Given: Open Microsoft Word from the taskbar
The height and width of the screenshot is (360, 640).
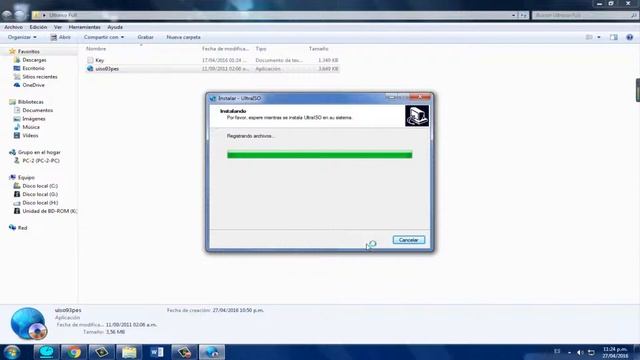Looking at the screenshot, I should 157,352.
